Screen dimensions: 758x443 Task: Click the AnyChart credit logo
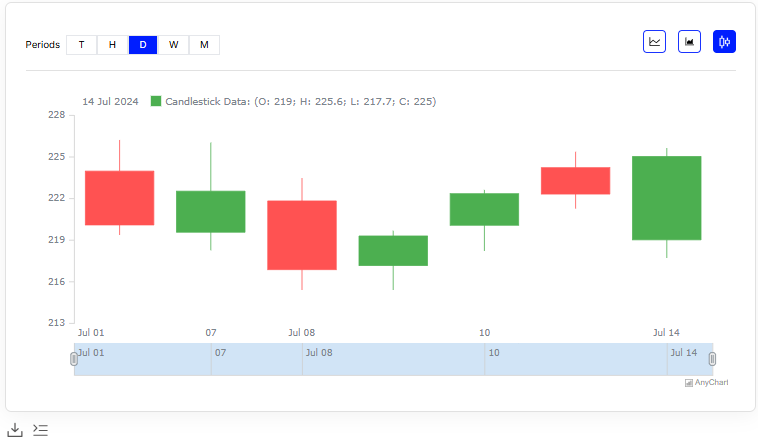706,382
